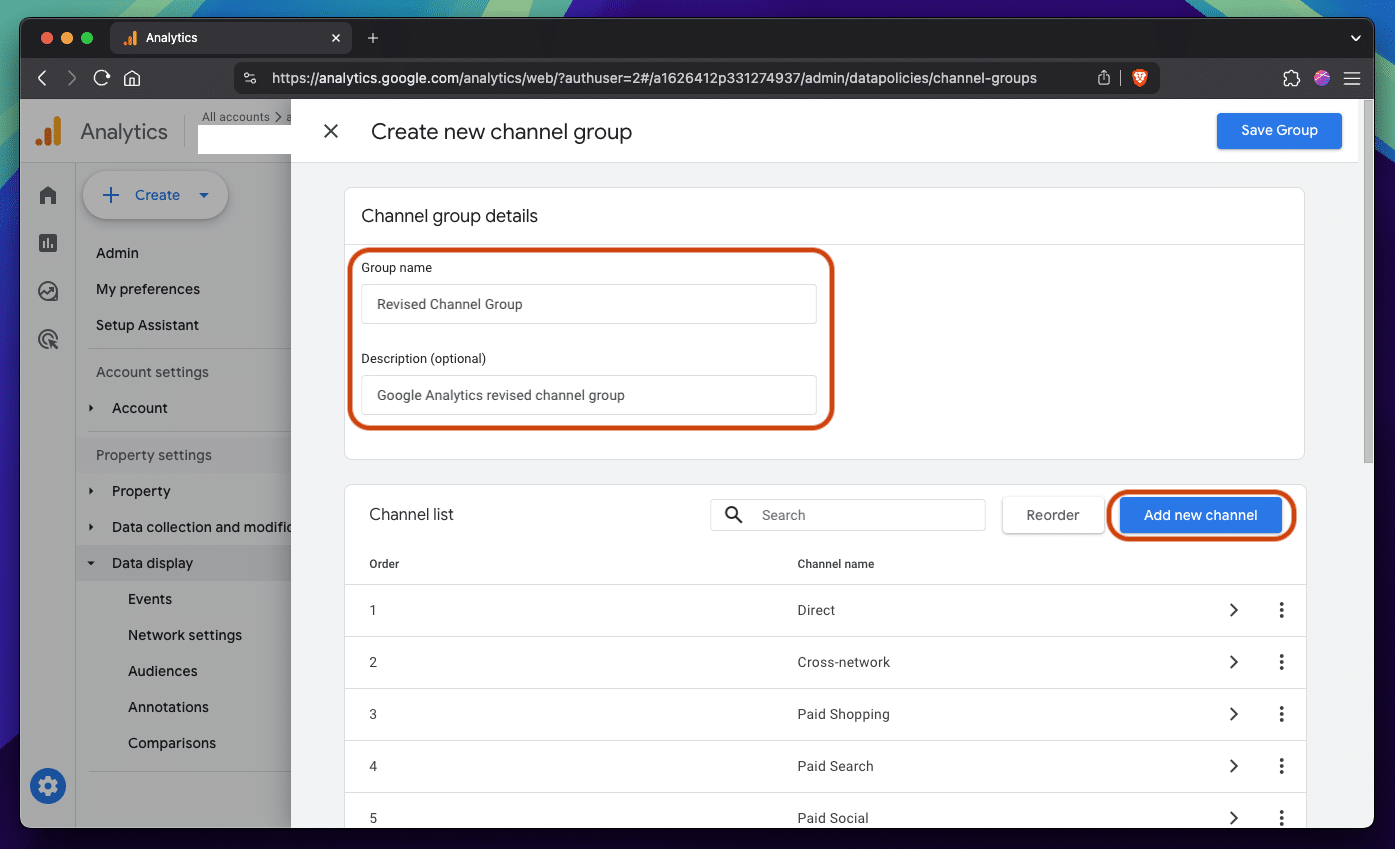This screenshot has width=1395, height=849.
Task: Close the Create new channel group panel
Action: pos(331,131)
